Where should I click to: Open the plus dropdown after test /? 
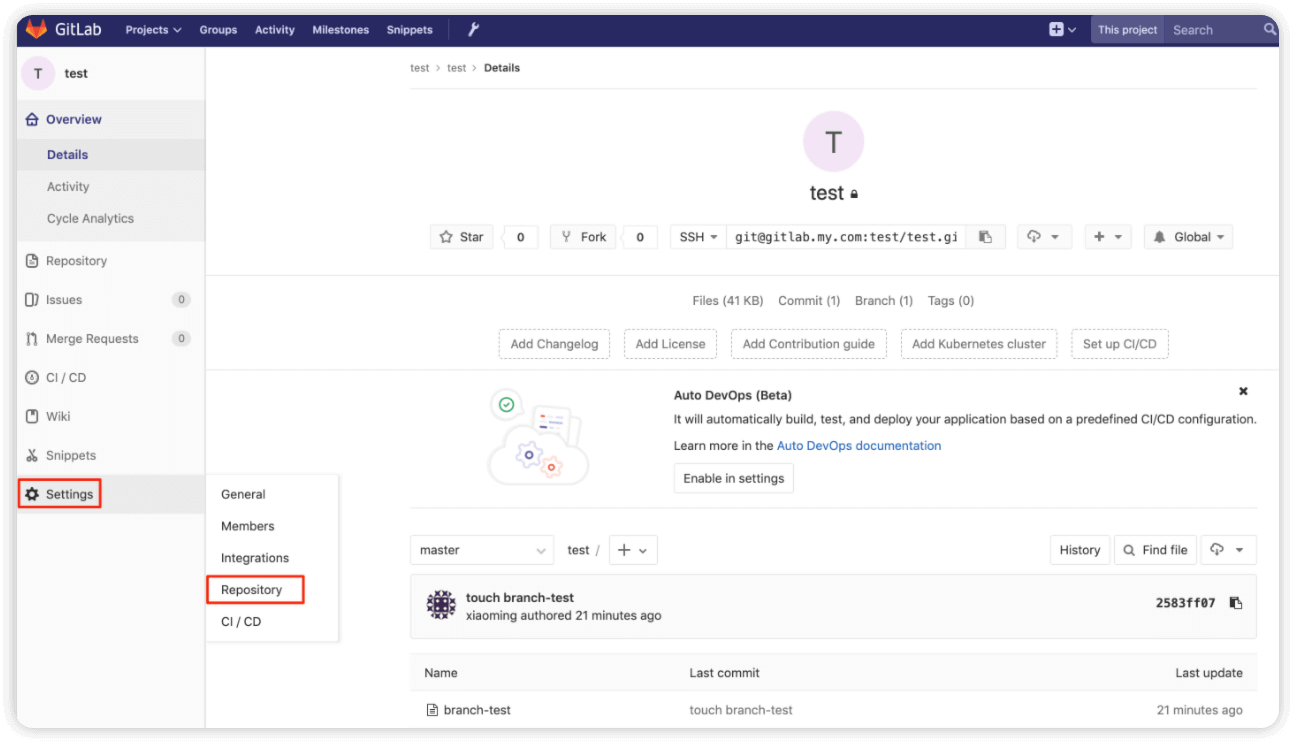(633, 550)
